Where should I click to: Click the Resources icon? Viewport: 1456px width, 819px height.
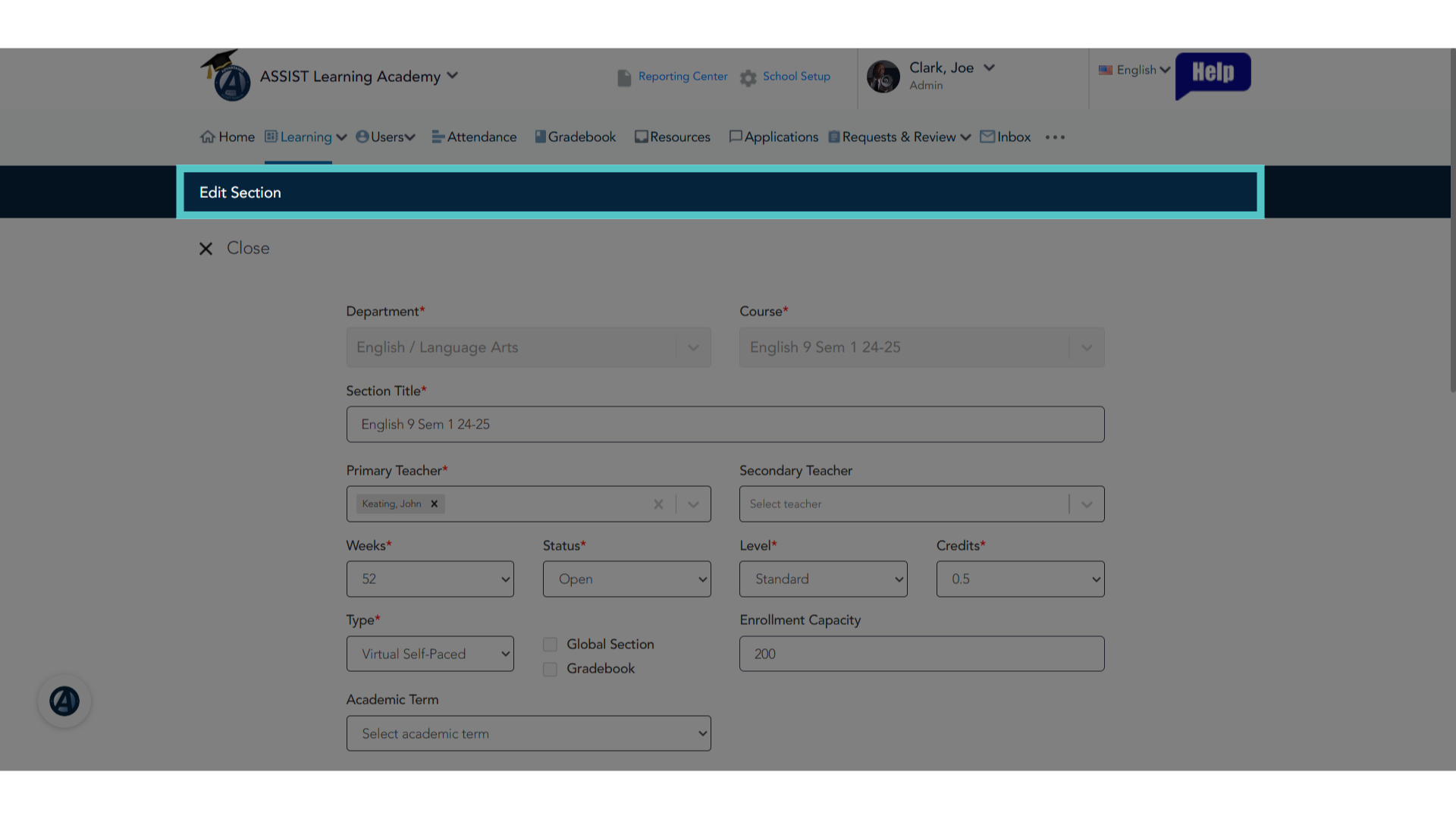(641, 137)
